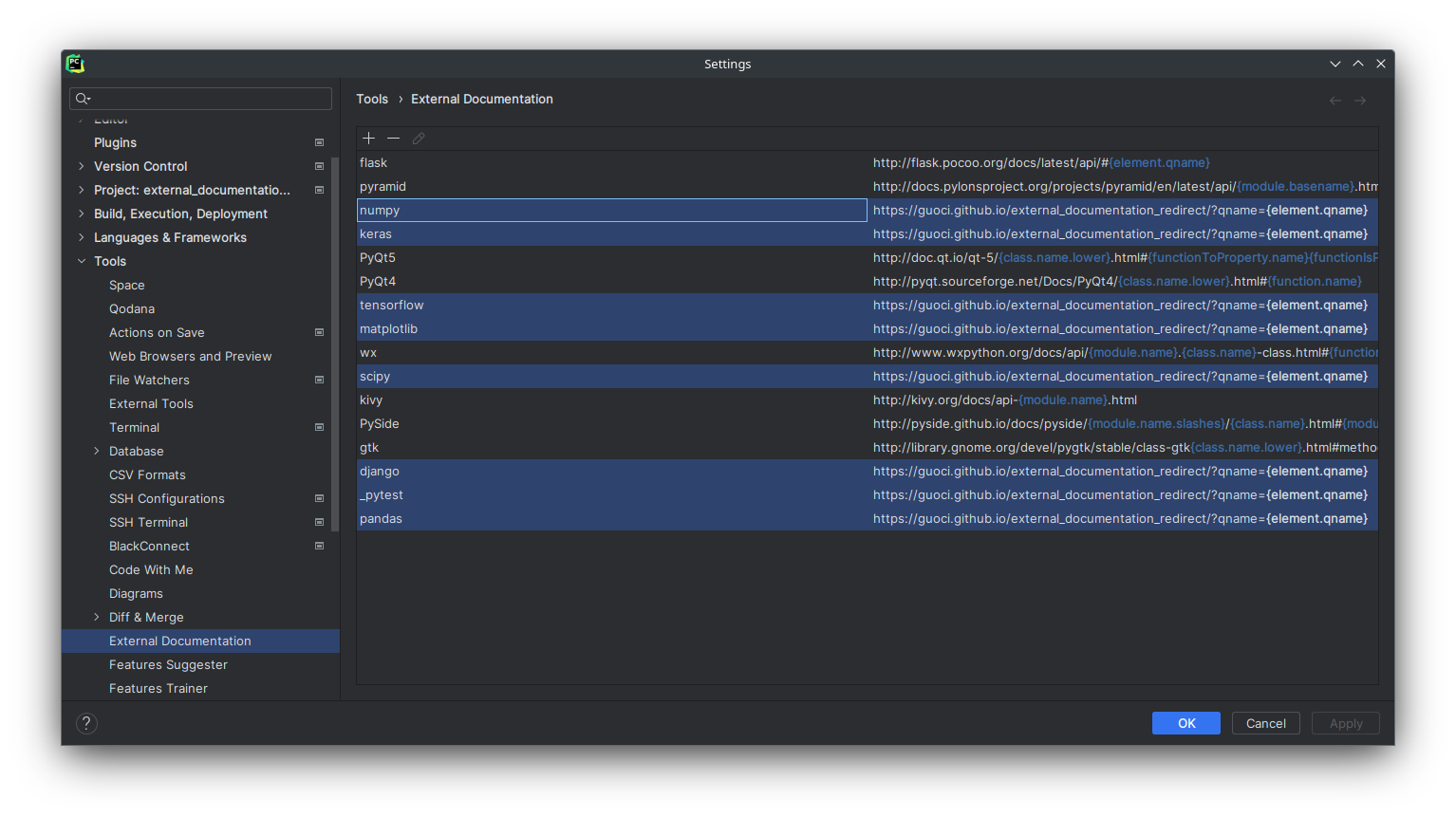The width and height of the screenshot is (1456, 818).
Task: Click project-level icon next to Terminal
Action: (x=319, y=427)
